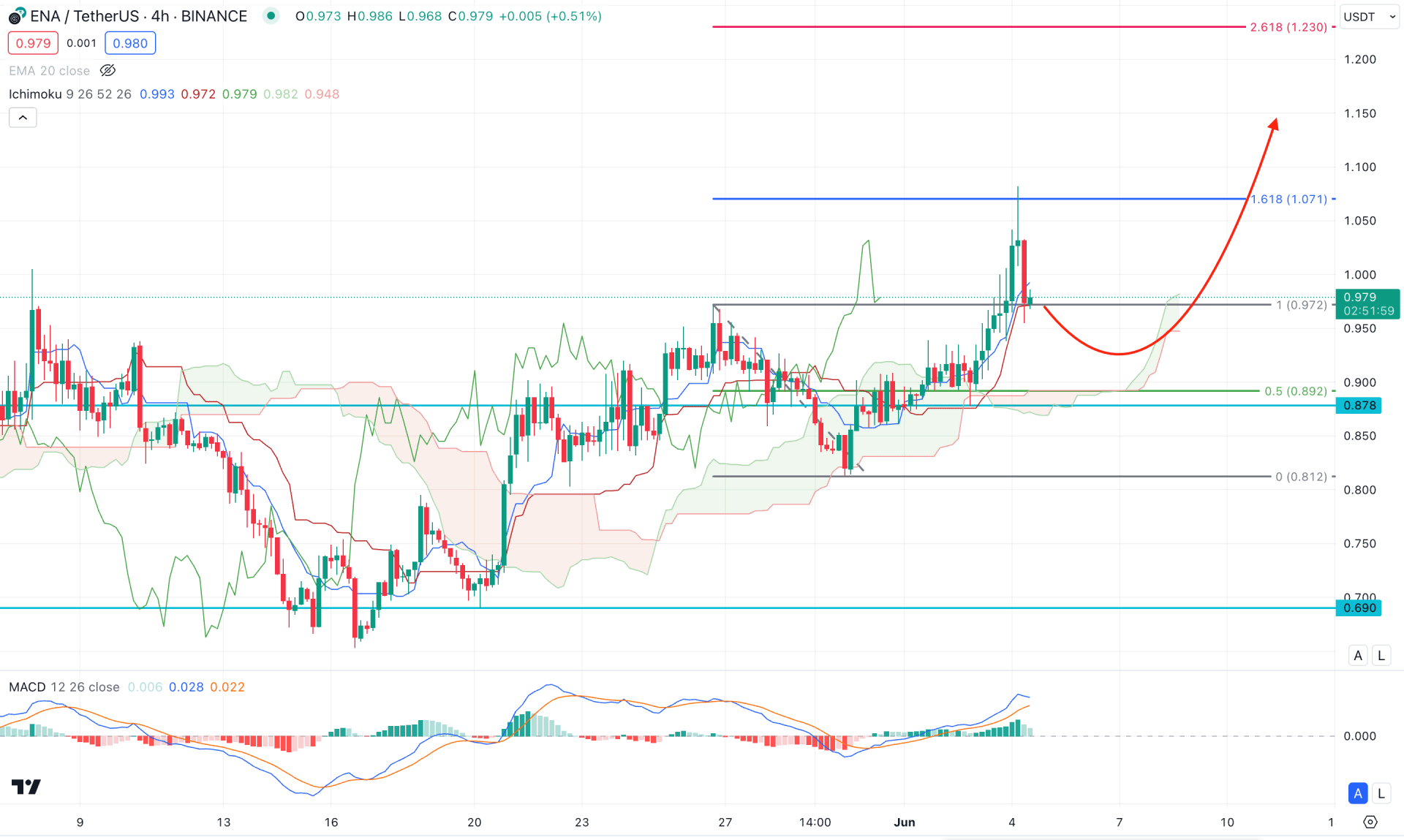Open the USDT currency dropdown
Viewport: 1404px width, 840px height.
click(x=1370, y=17)
